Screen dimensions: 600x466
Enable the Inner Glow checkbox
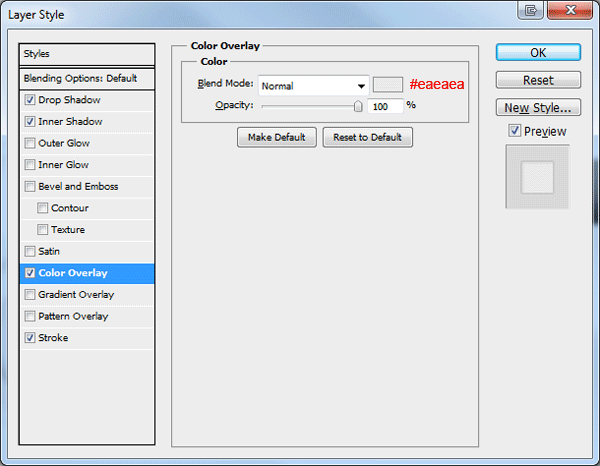[x=30, y=165]
